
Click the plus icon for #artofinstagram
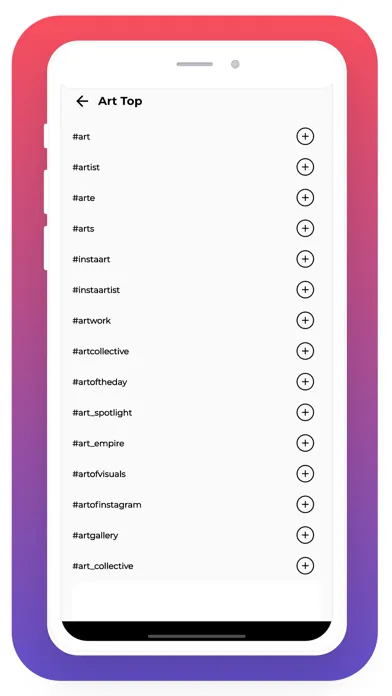[305, 504]
